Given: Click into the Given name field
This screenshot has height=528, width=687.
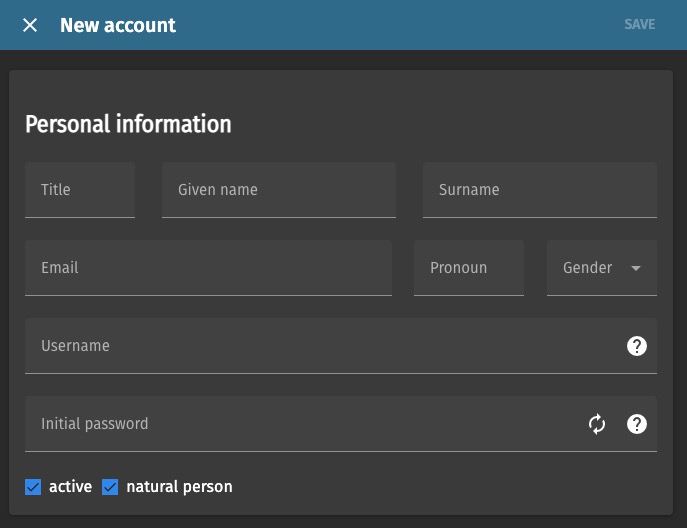Looking at the screenshot, I should [279, 190].
